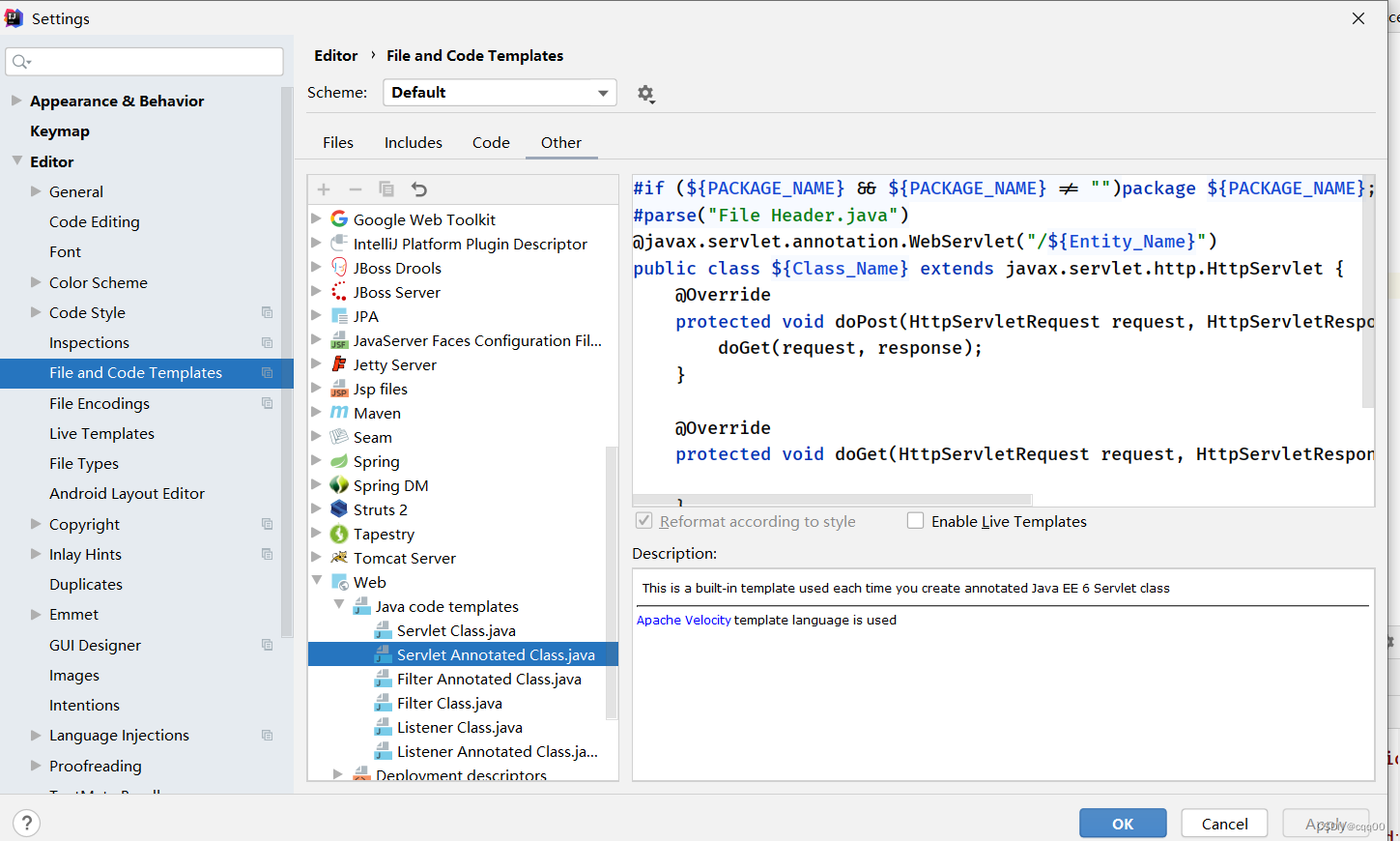Viewport: 1400px width, 841px height.
Task: Expand the Color Scheme node
Action: (x=36, y=282)
